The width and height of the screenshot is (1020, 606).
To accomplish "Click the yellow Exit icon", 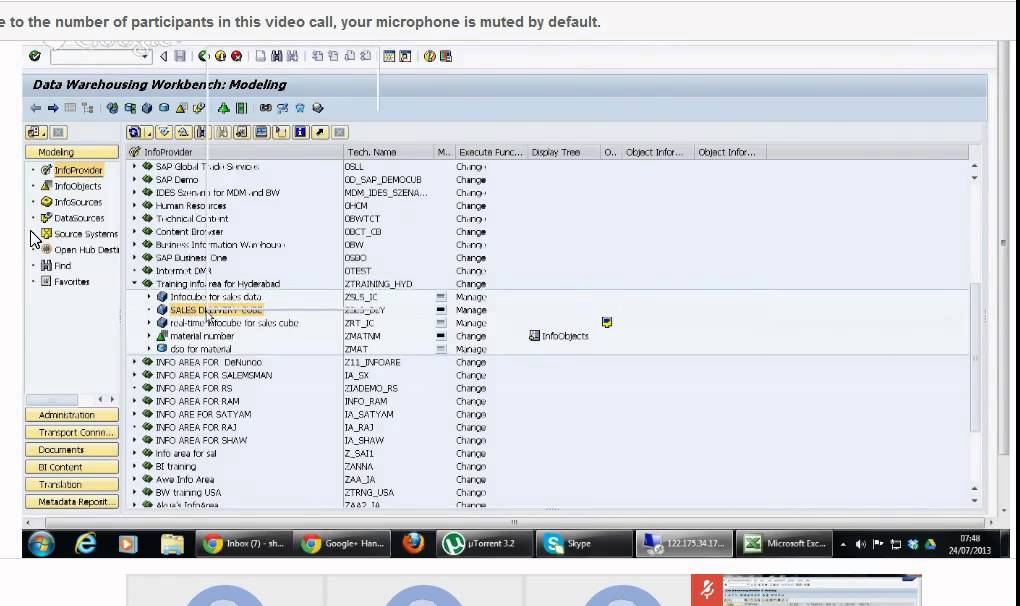I will 220,57.
